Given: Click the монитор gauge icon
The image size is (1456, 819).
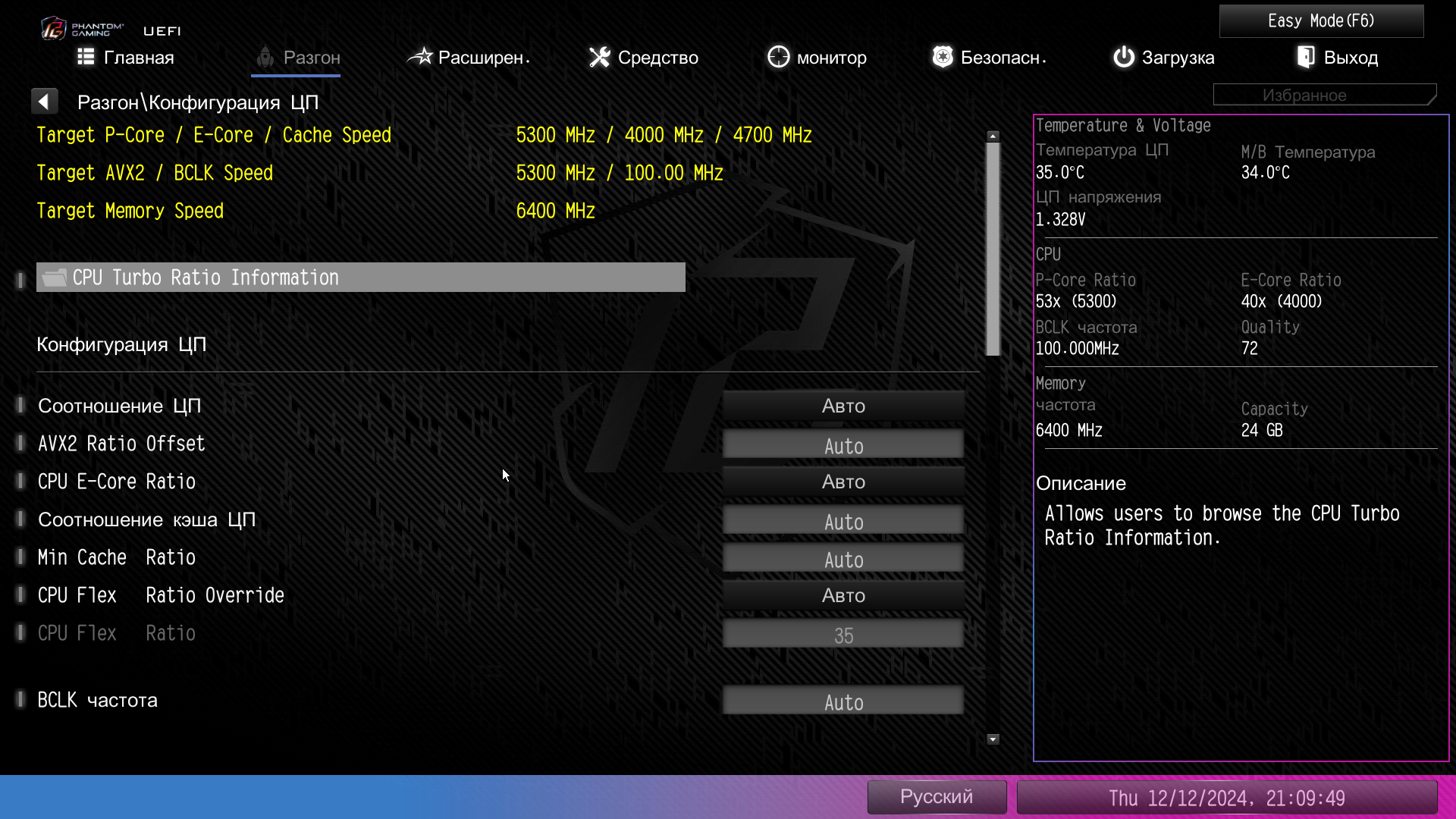Looking at the screenshot, I should click(x=778, y=57).
